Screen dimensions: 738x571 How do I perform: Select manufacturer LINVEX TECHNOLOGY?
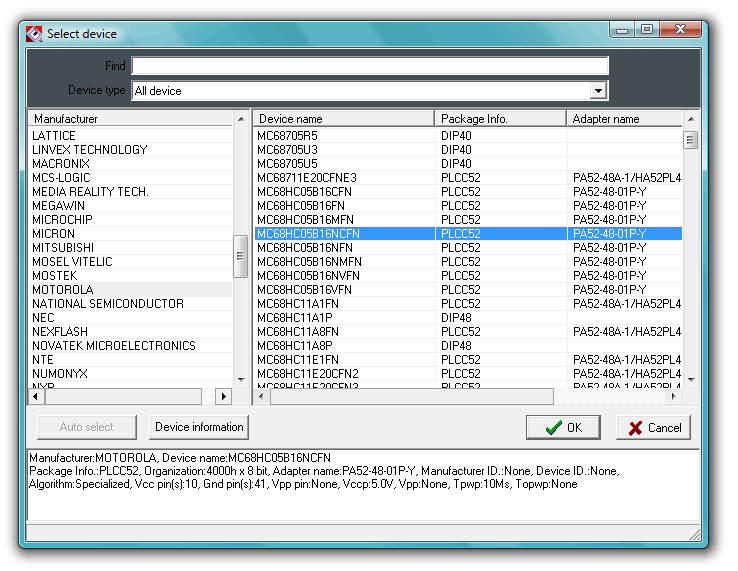130,150
